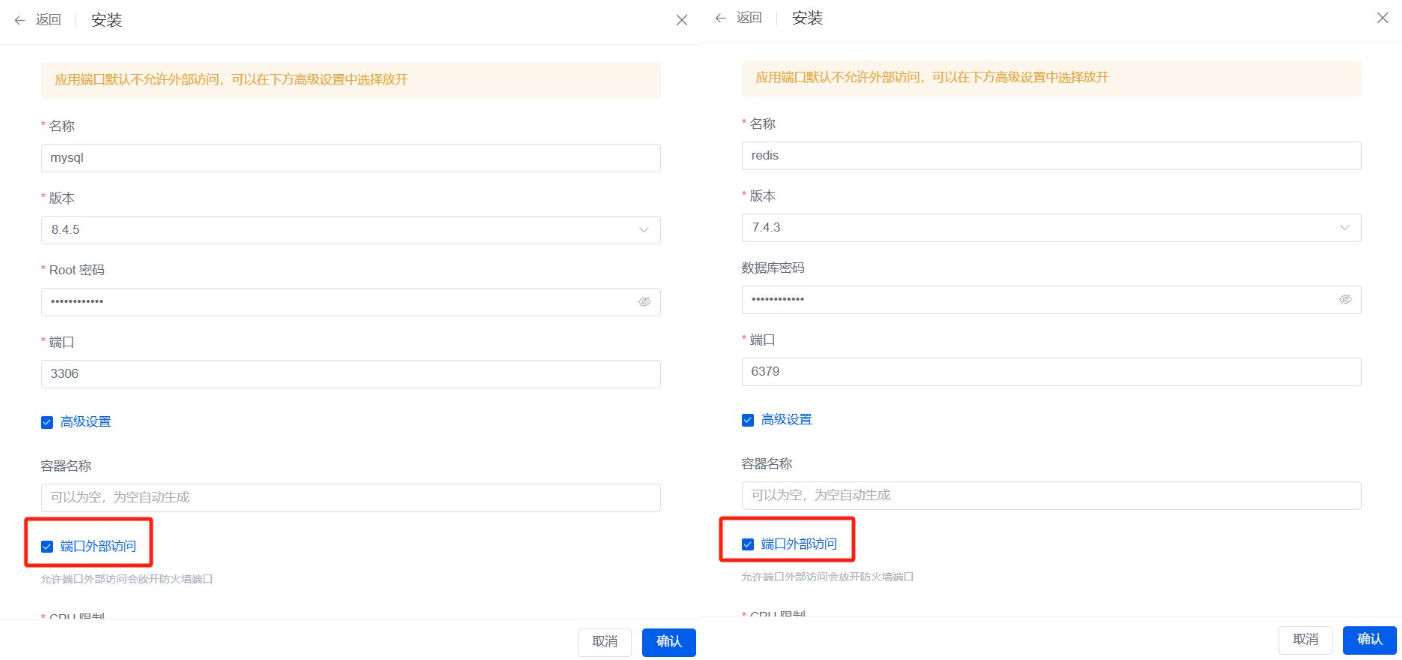Click 返回 link in mysql install panel
The width and height of the screenshot is (1402, 660).
click(49, 20)
